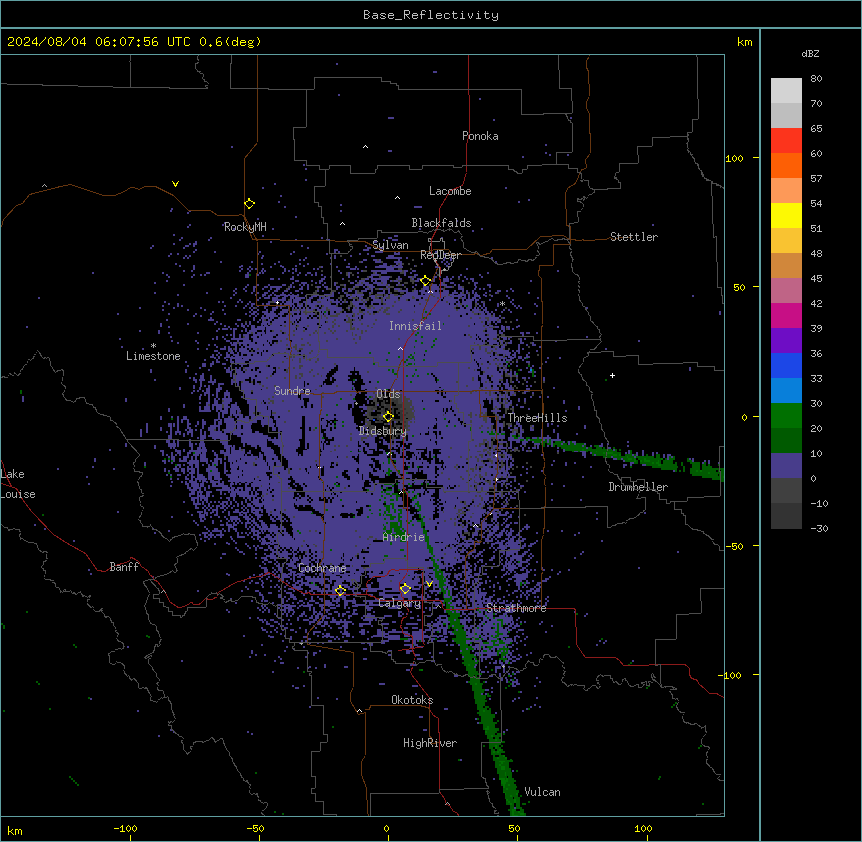This screenshot has height=842, width=862.
Task: Select the Blackfalds label
Action: point(441,223)
